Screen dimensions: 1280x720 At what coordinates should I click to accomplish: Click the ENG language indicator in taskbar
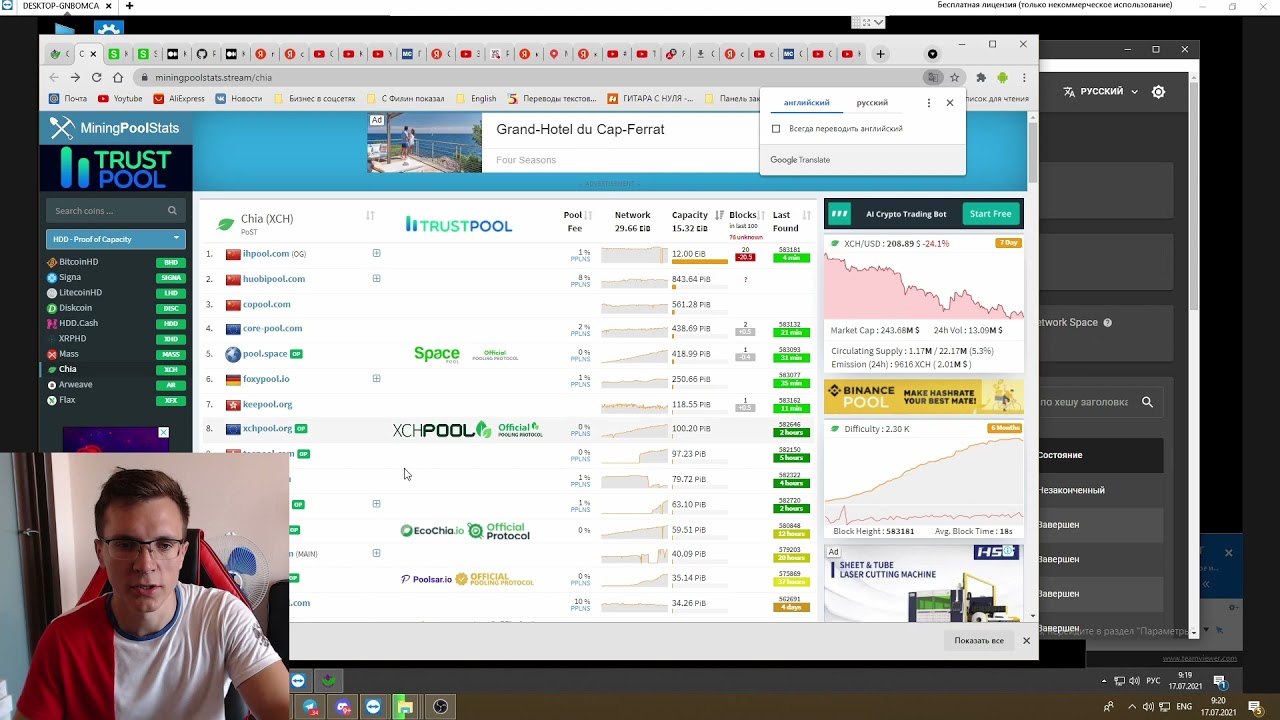(x=1183, y=707)
